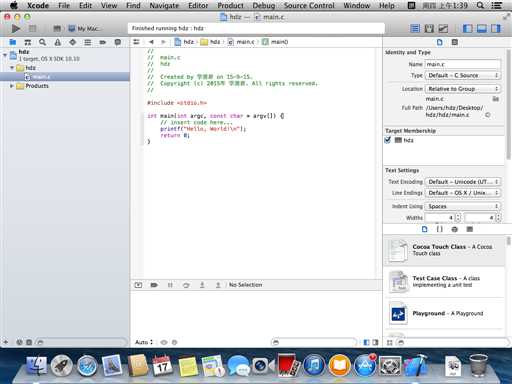The image size is (512, 384).
Task: Open the Issue navigator tab
Action: pos(58,42)
